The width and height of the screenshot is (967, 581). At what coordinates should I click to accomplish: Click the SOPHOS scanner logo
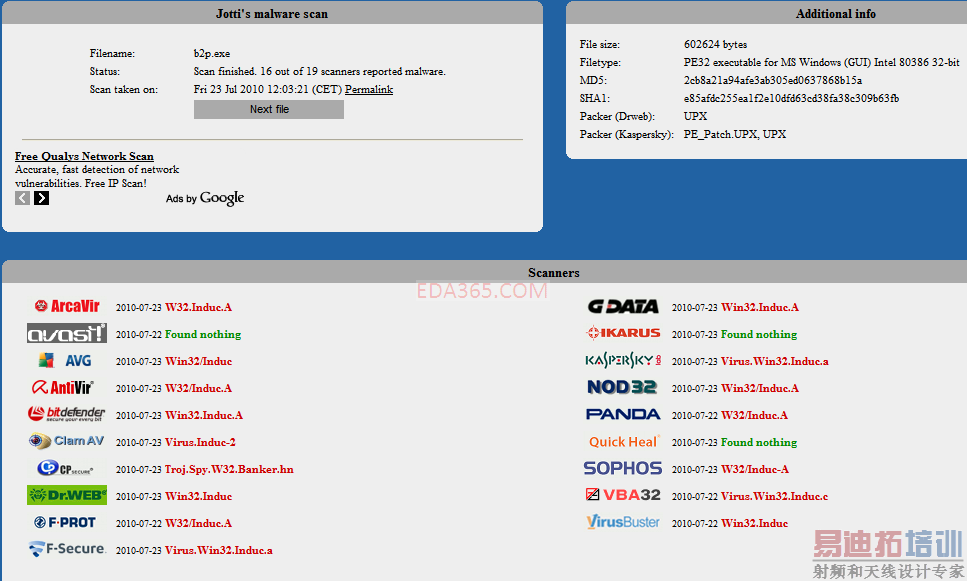pos(623,468)
